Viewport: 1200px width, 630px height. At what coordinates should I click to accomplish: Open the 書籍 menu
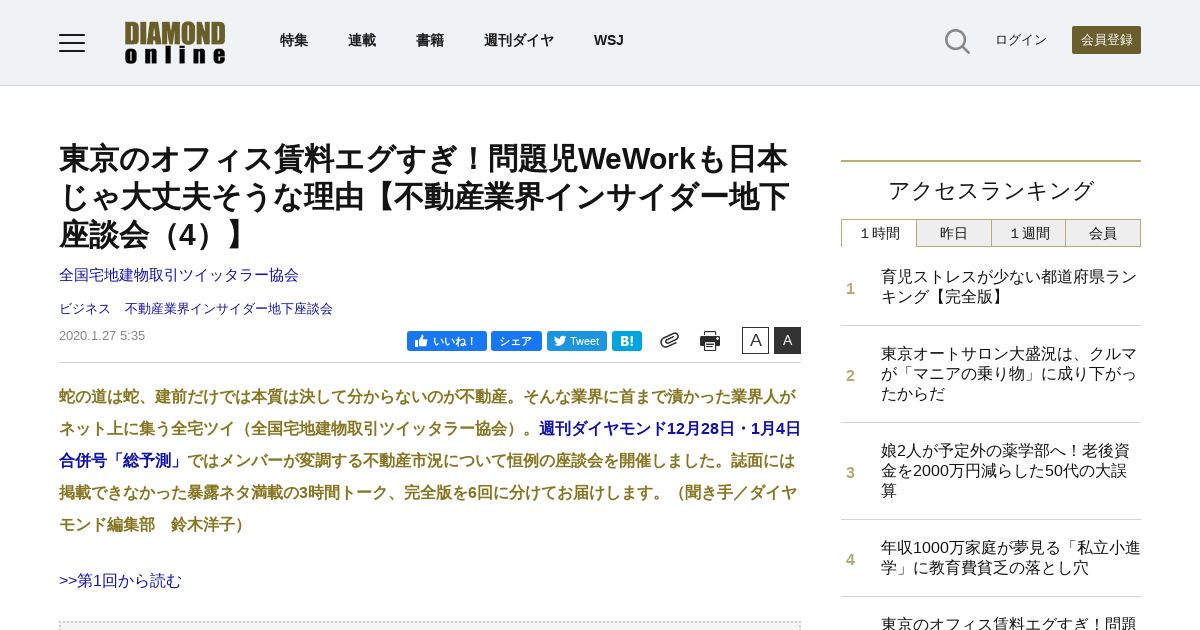pos(430,40)
